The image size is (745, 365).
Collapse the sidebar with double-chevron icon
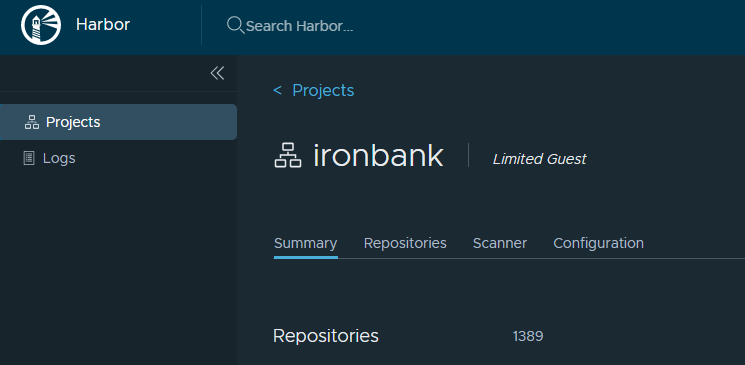pos(218,73)
